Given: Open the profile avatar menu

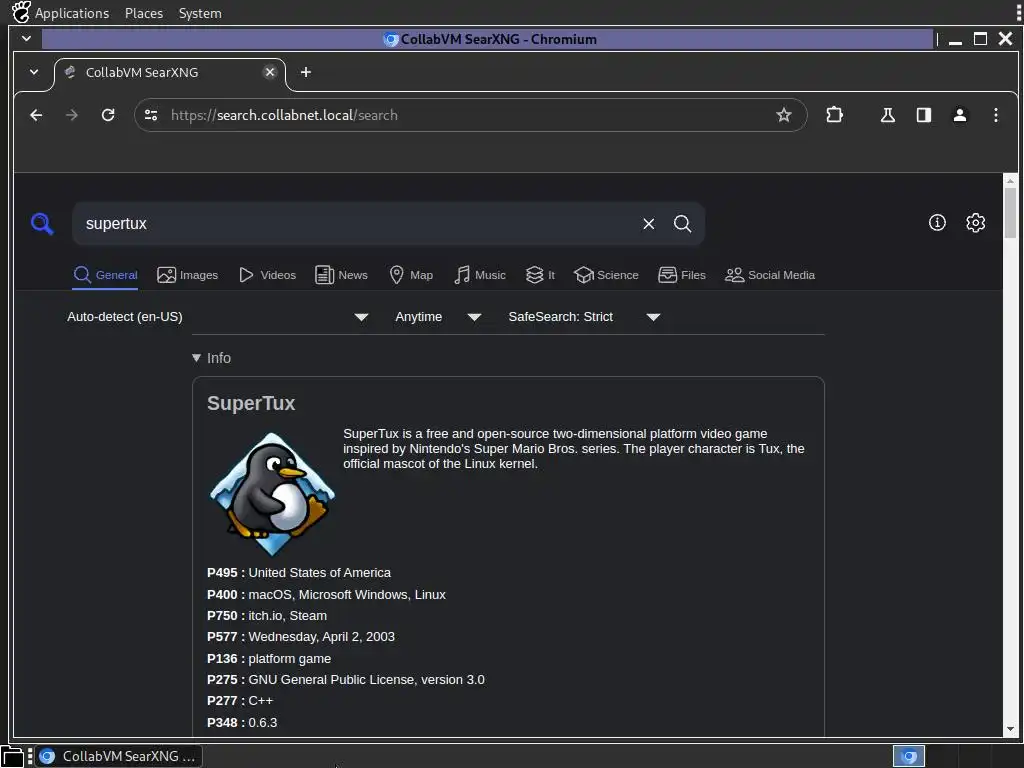Looking at the screenshot, I should point(960,115).
